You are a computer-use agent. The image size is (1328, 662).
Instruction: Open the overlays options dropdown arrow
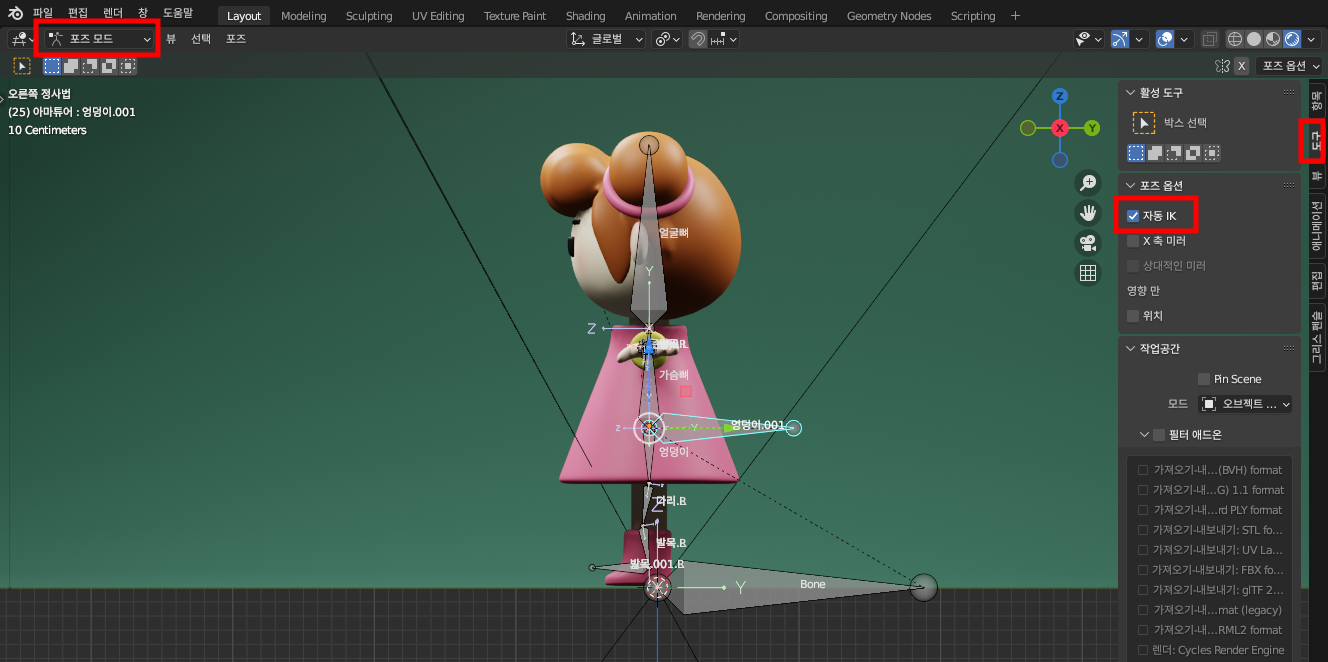(x=1185, y=39)
